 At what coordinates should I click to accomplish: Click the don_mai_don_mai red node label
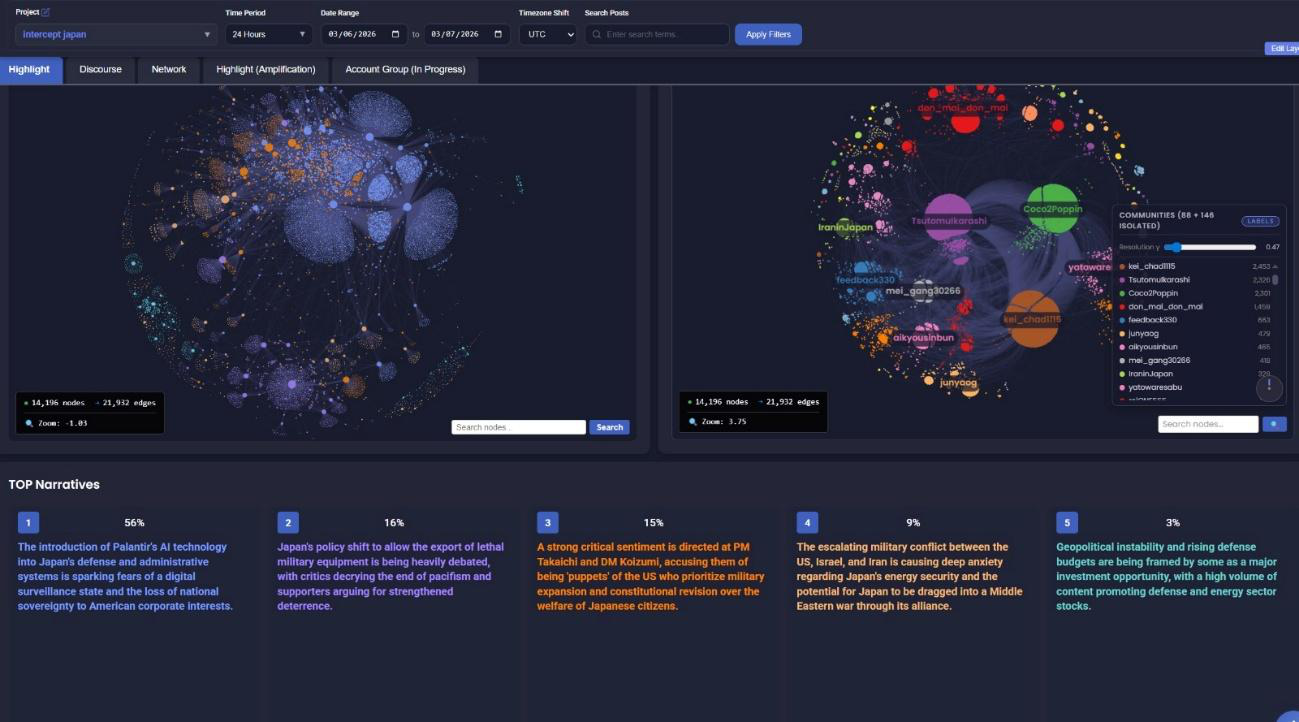(x=962, y=107)
